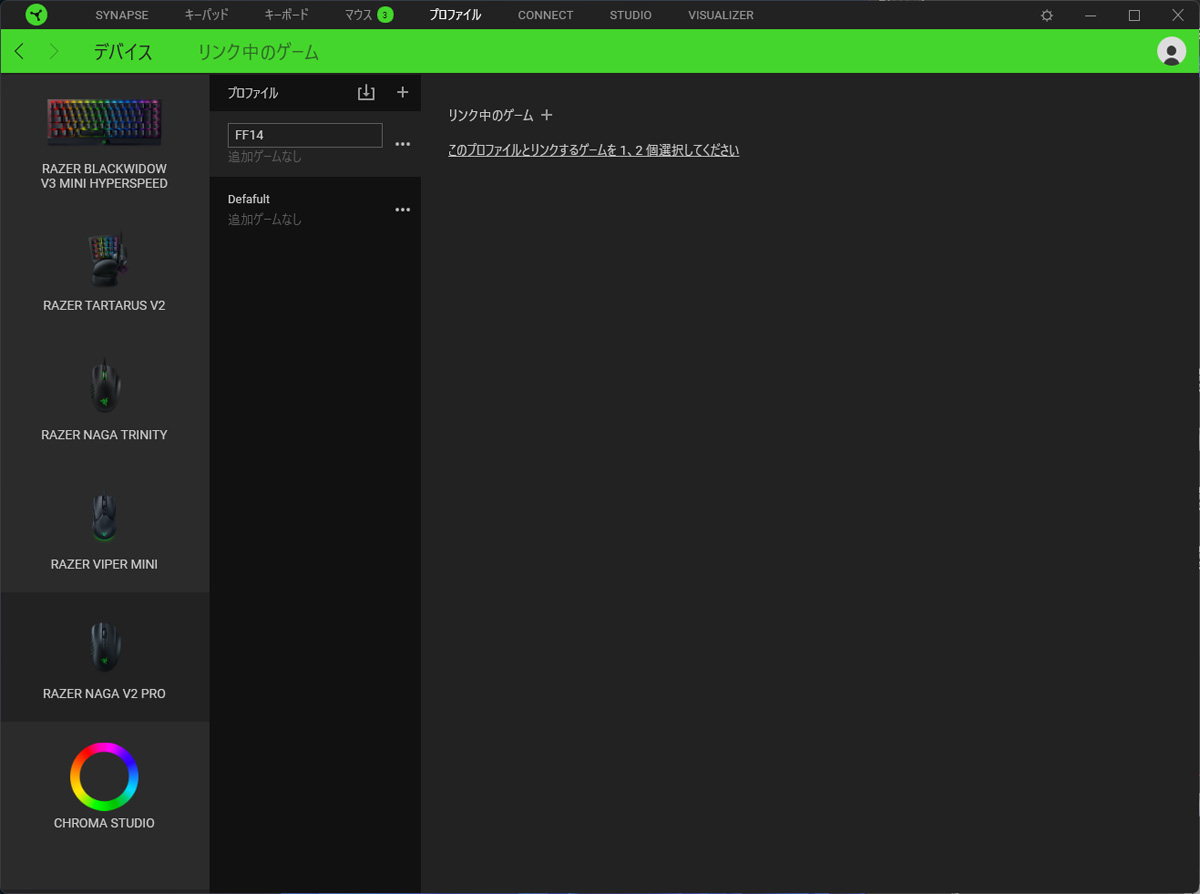This screenshot has height=894, width=1200.
Task: Open settings via the gear icon
Action: point(1047,15)
